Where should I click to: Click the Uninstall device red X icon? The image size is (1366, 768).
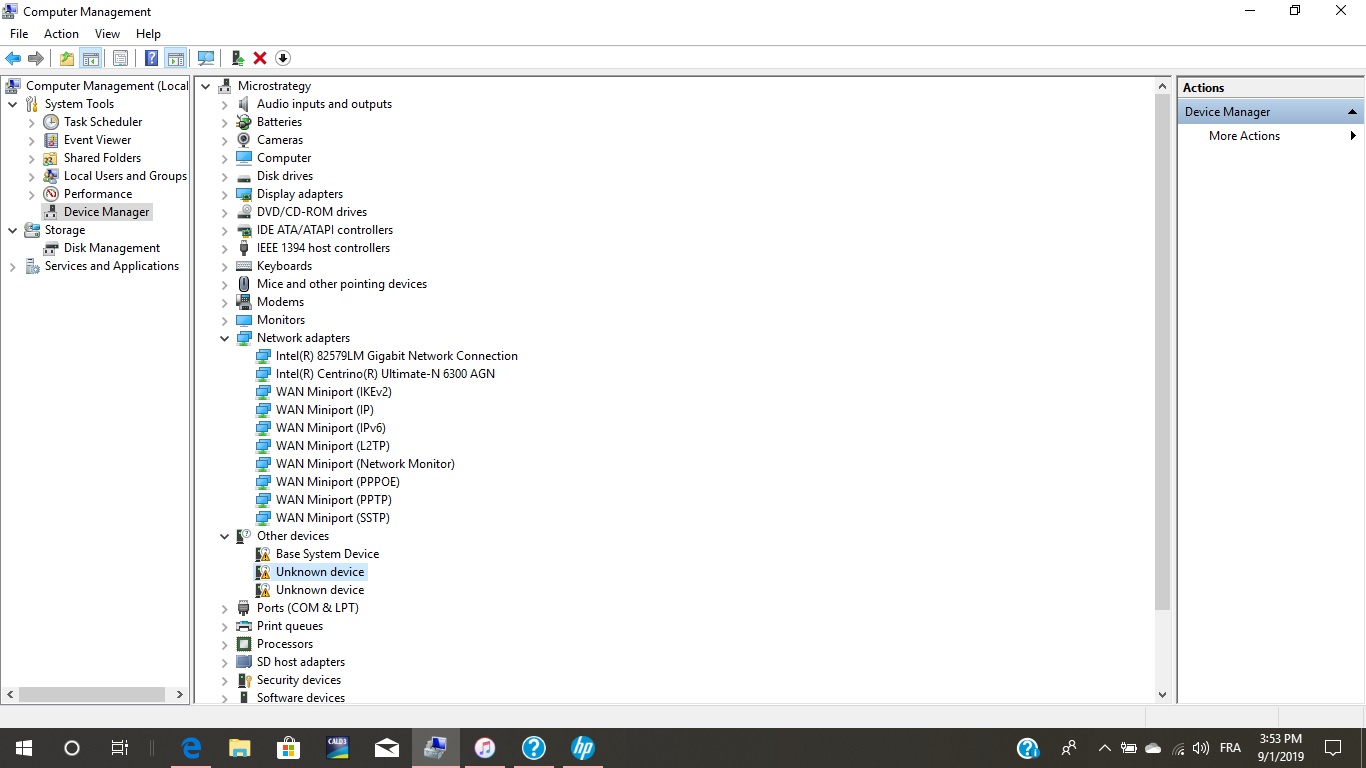259,57
